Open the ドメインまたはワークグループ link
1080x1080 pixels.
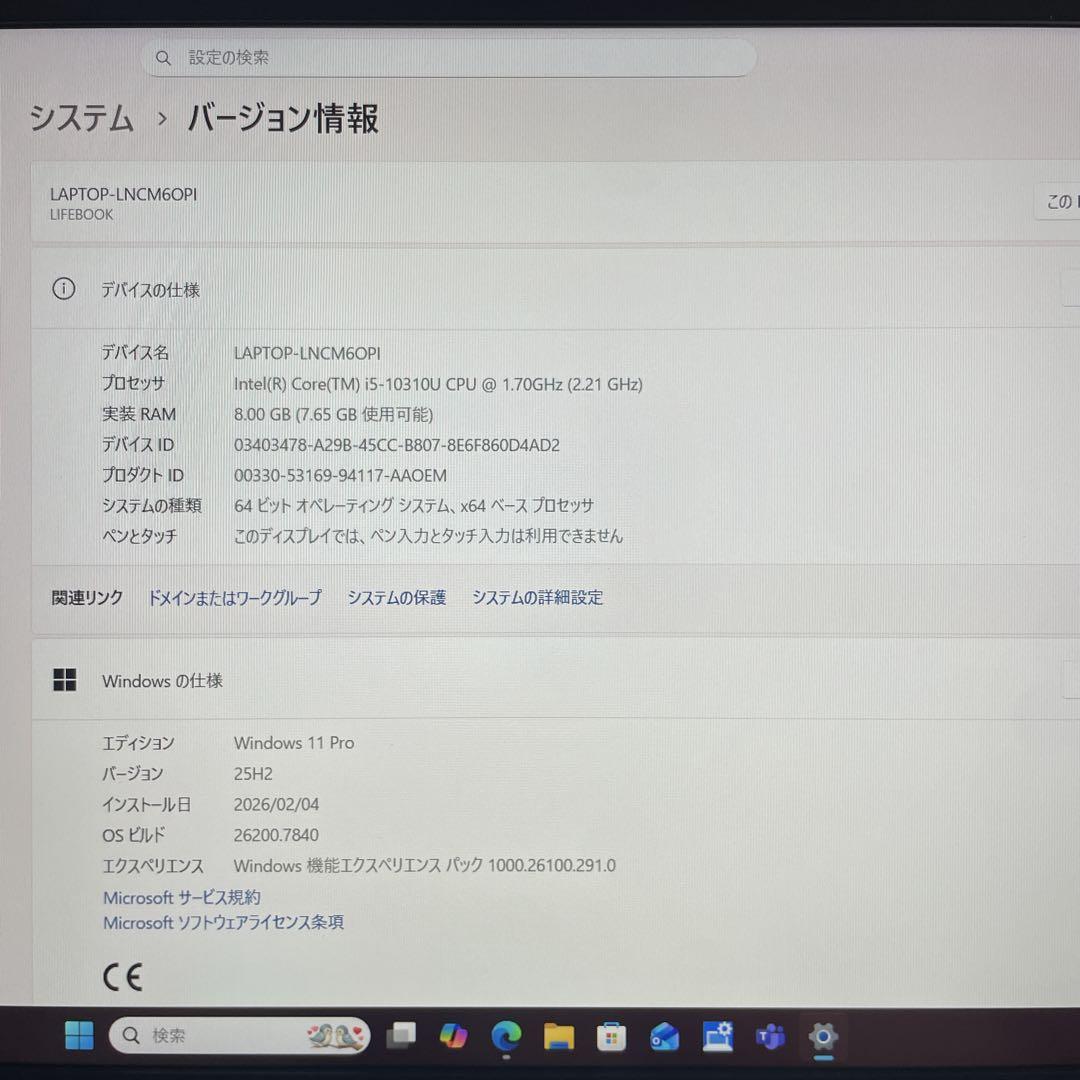pos(234,597)
